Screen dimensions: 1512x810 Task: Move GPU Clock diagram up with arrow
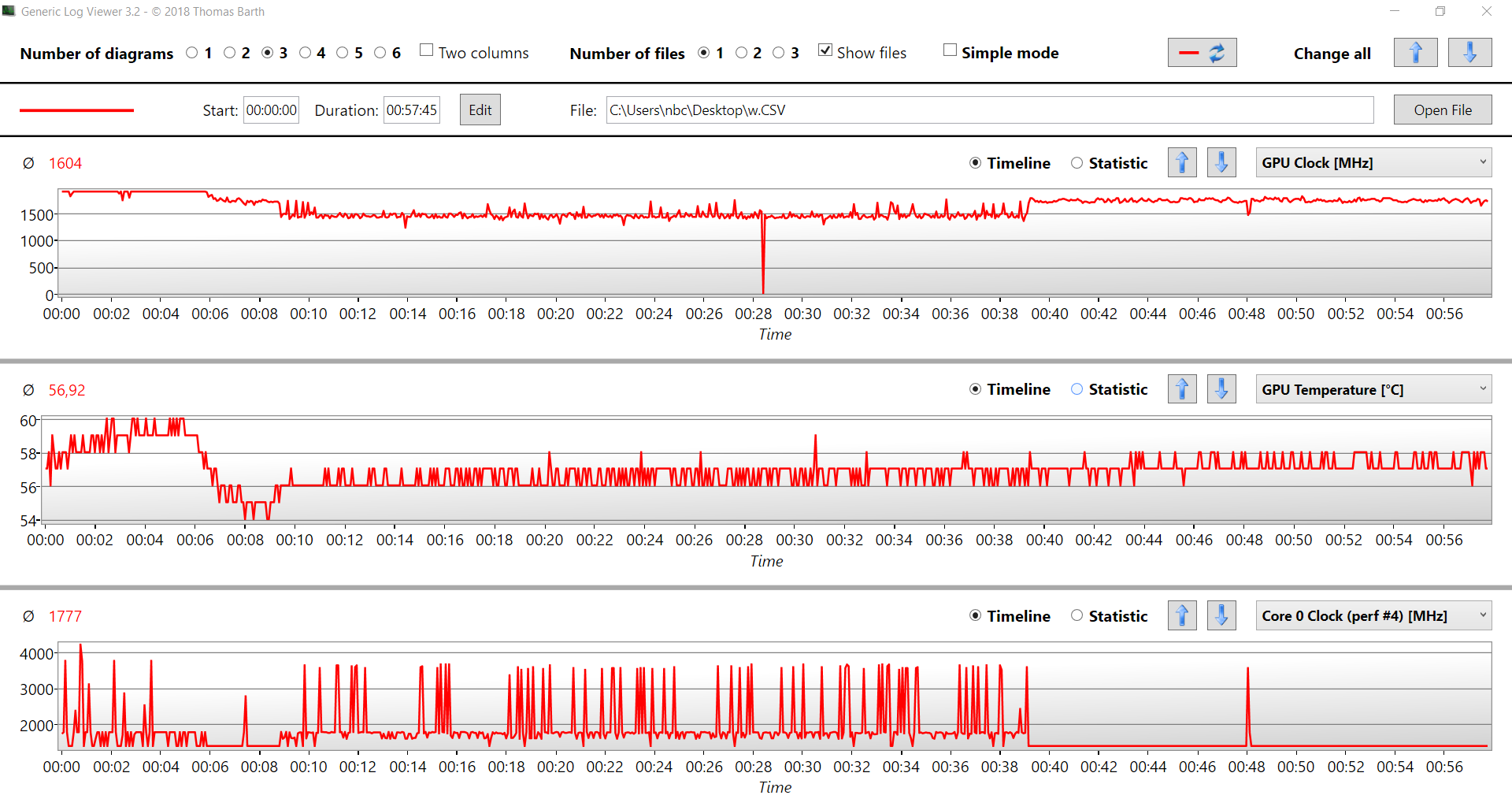(1182, 163)
